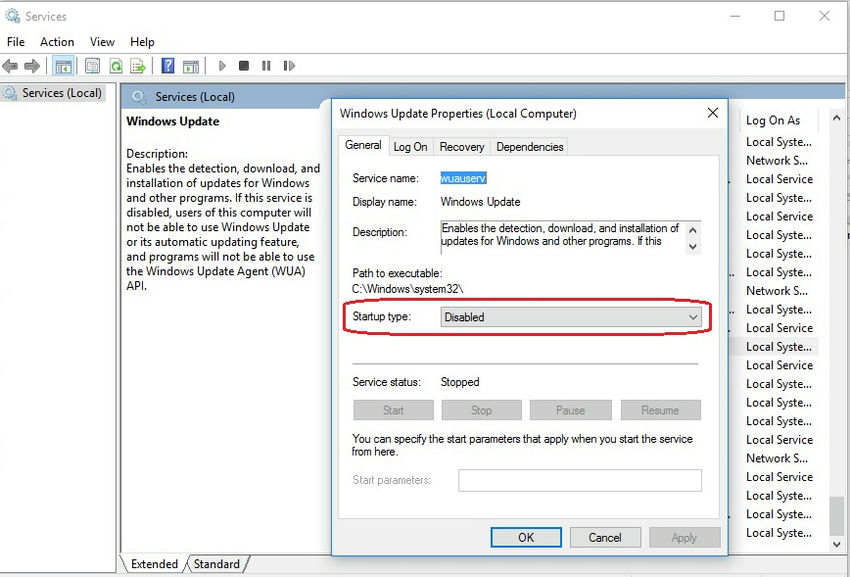Click into the Start parameters input field

coord(579,480)
